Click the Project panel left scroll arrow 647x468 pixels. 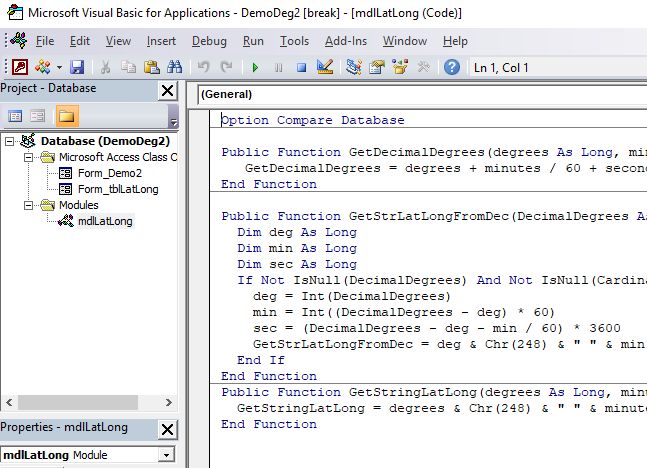tap(9, 402)
